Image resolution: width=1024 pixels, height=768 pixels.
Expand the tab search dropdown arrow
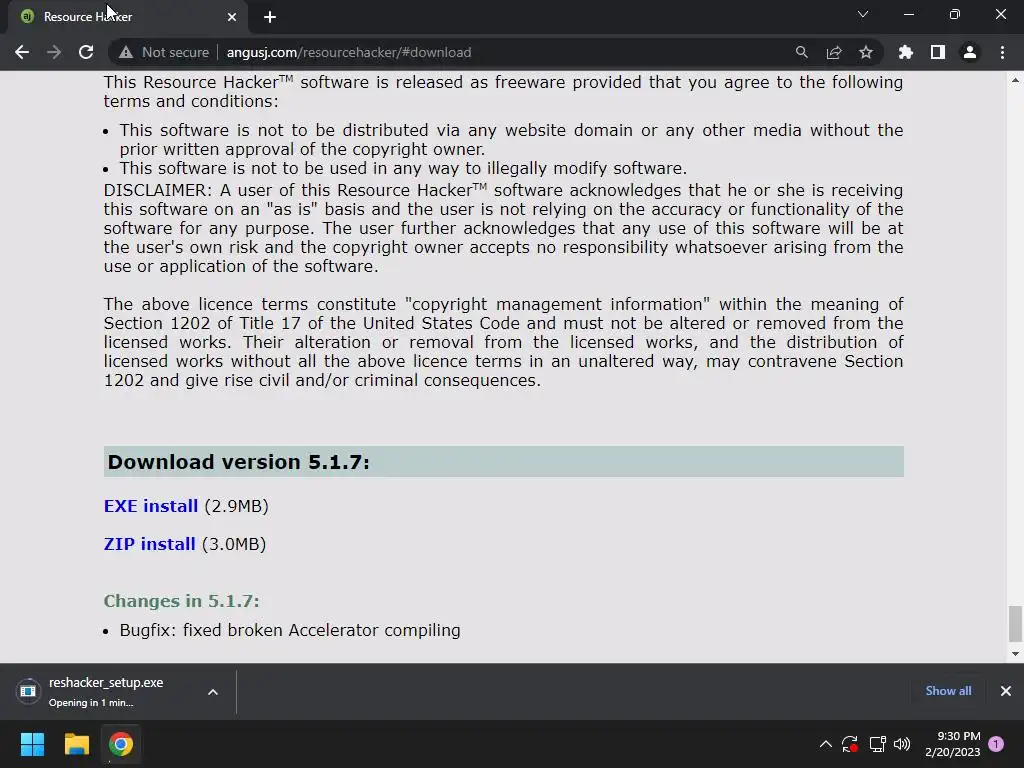(863, 14)
